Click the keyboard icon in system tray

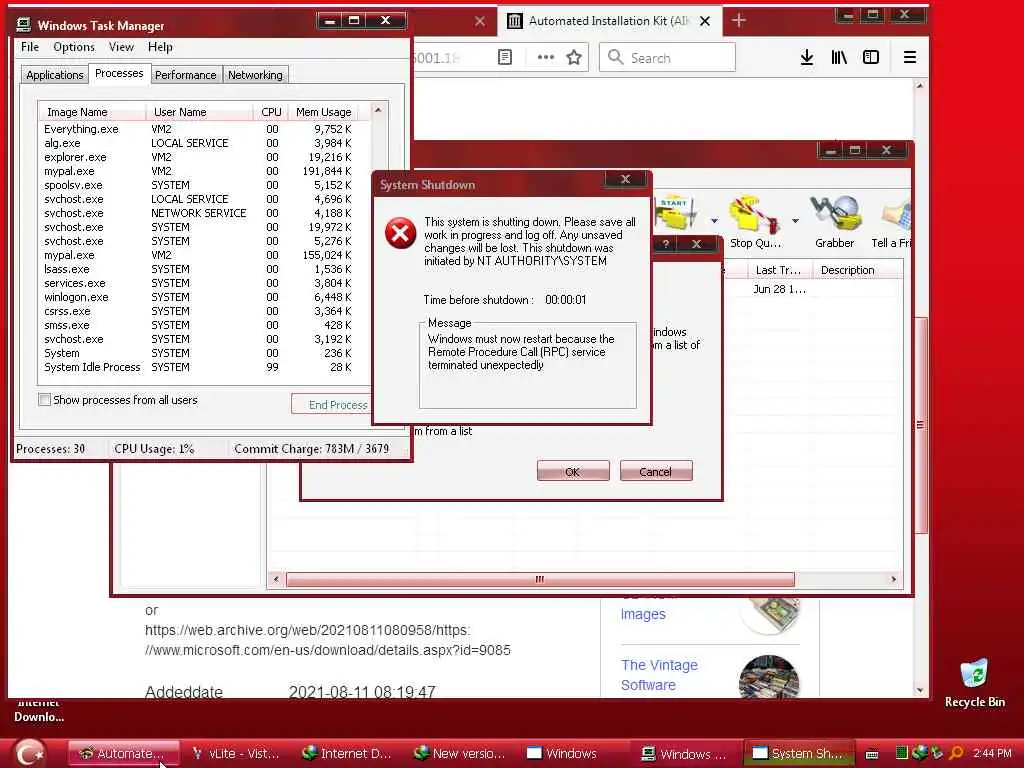click(872, 754)
